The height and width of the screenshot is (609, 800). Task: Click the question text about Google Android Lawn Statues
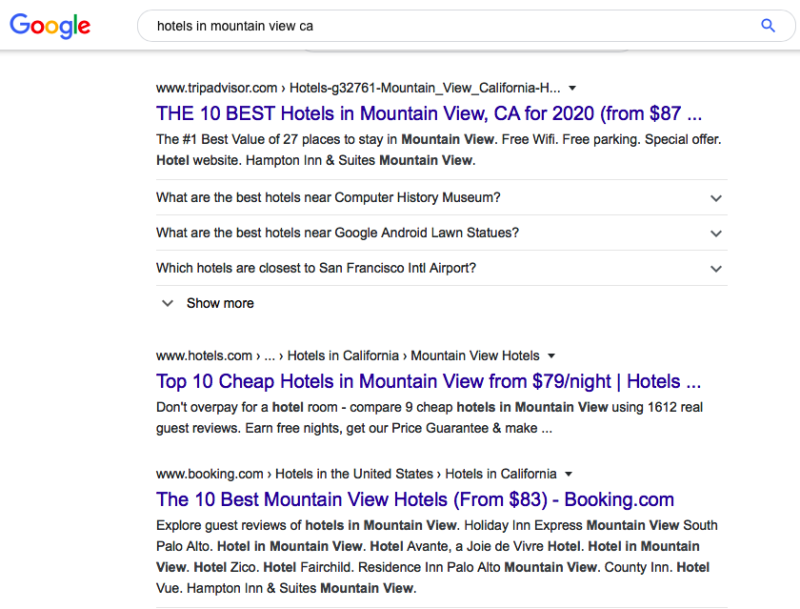tap(337, 233)
